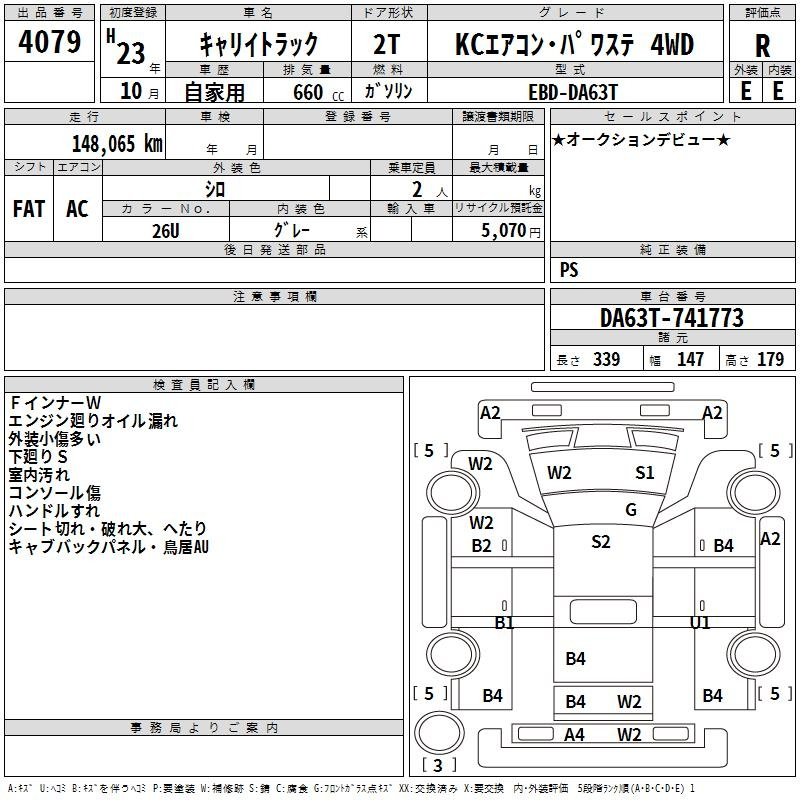Select the B1 mark on vehicle diagram
The height and width of the screenshot is (800, 800).
tap(504, 623)
